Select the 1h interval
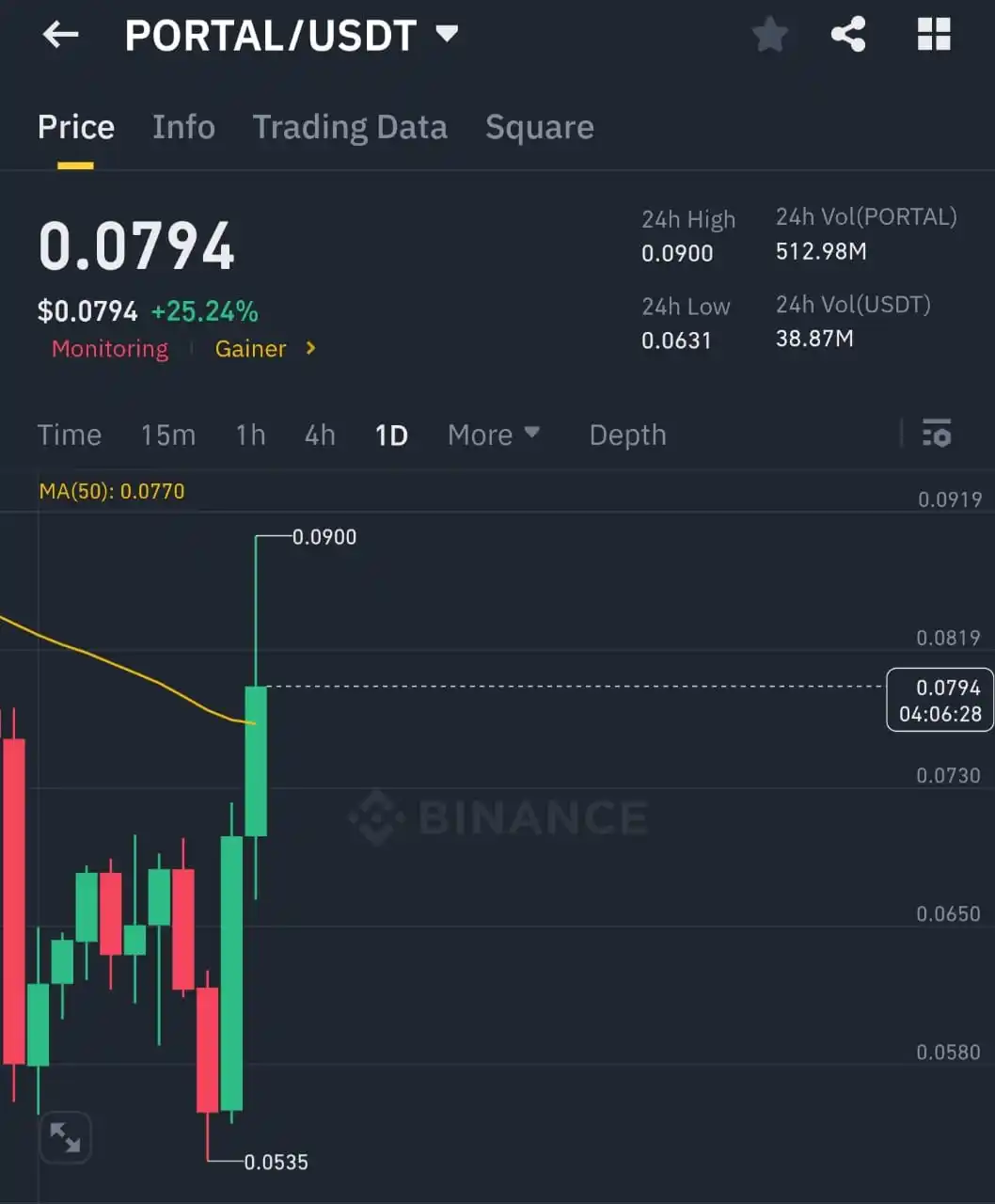This screenshot has height=1204, width=995. [250, 435]
